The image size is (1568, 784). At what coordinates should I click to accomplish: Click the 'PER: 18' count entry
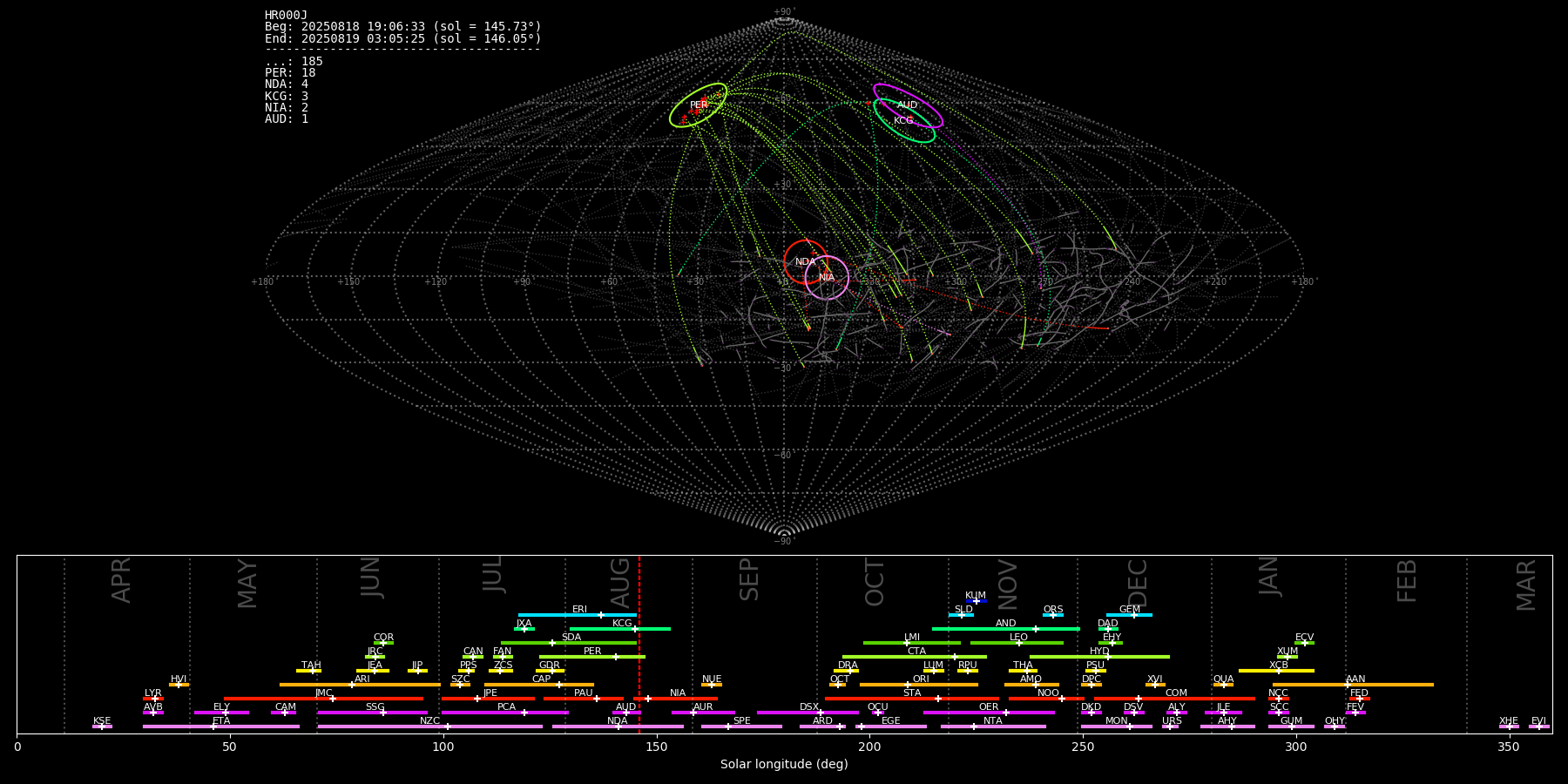(290, 73)
